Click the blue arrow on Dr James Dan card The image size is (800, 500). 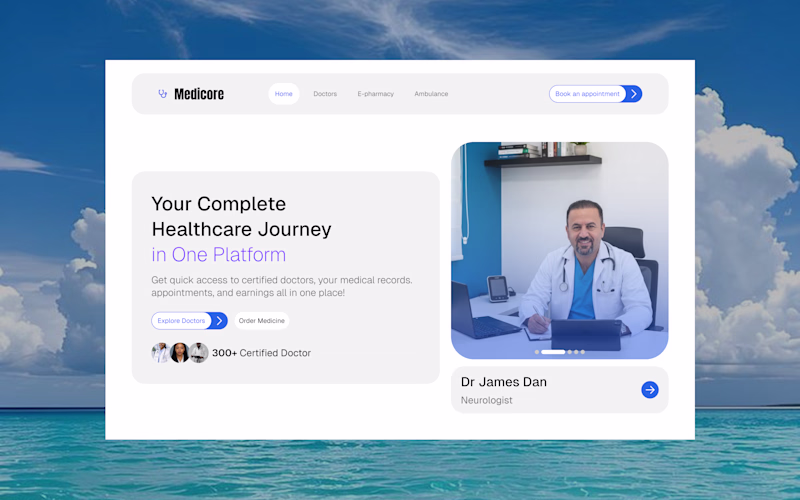[x=649, y=390]
